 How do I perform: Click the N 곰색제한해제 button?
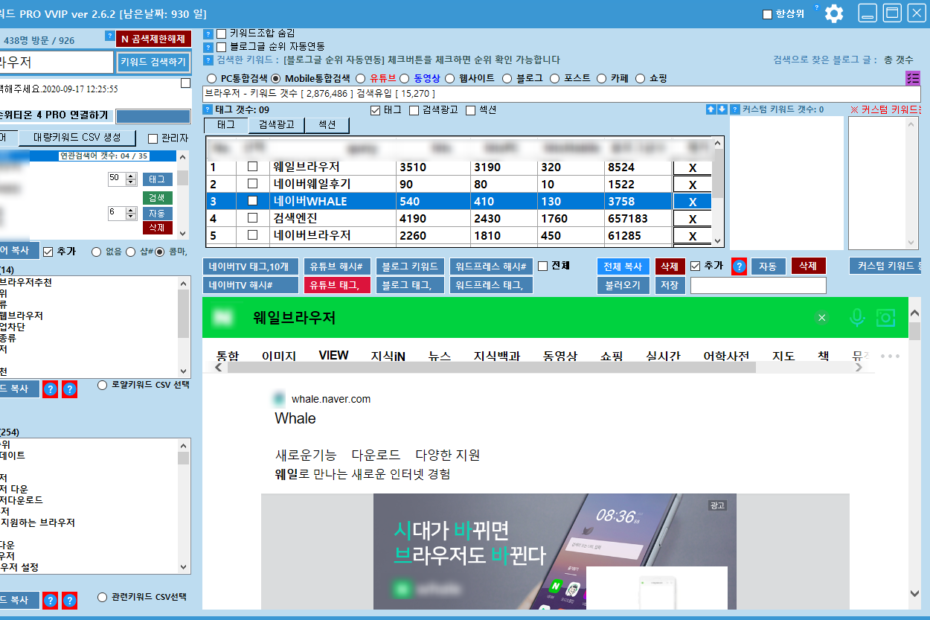pos(153,39)
